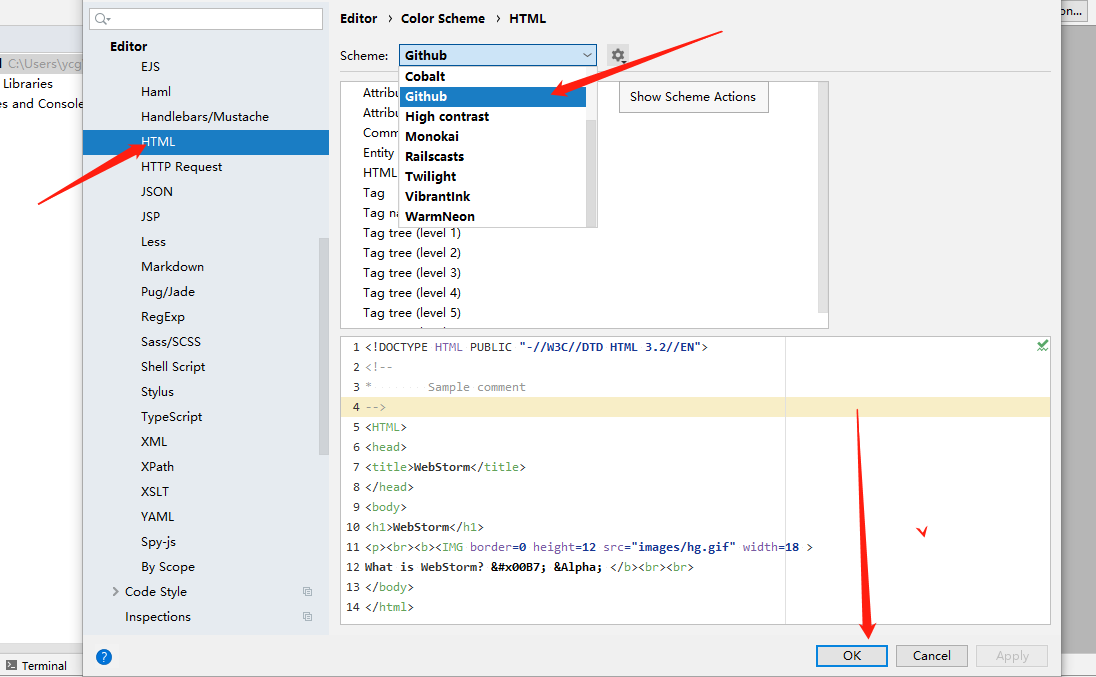Select the Railscasts scheme

click(x=492, y=156)
